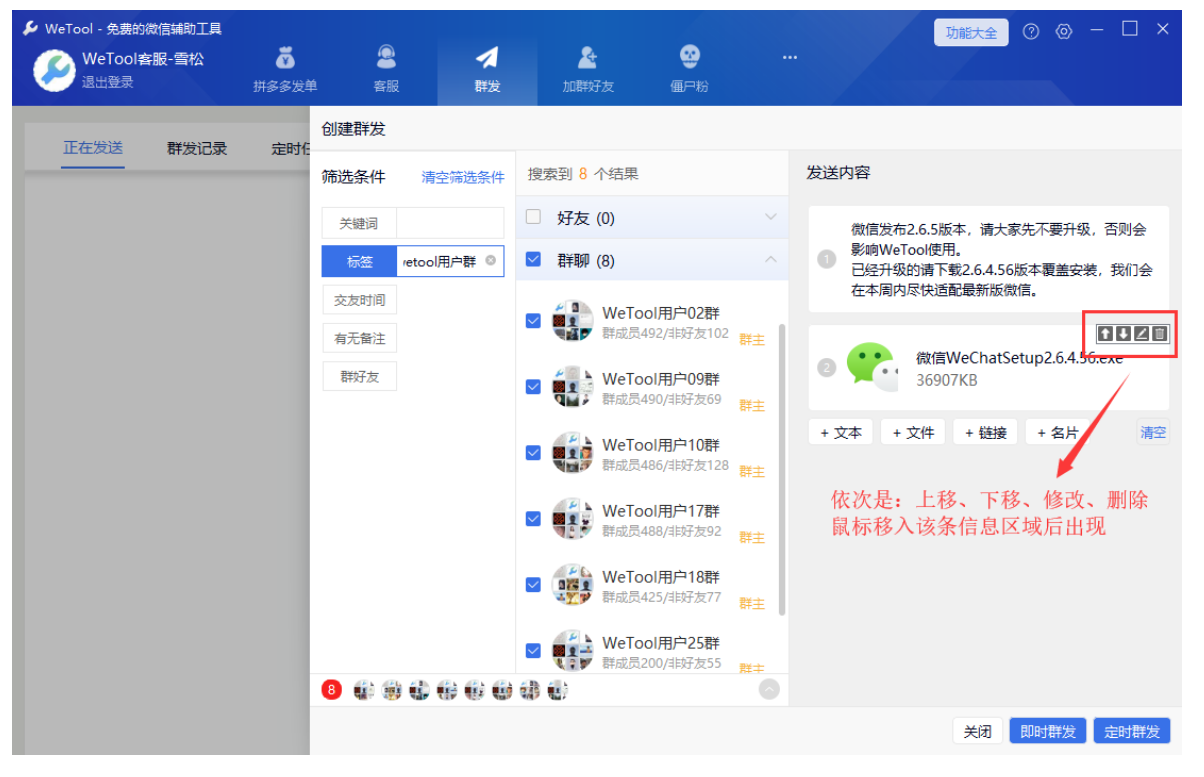Uncheck WeTool用户02群
Screen dimensions: 1204x777
click(533, 321)
